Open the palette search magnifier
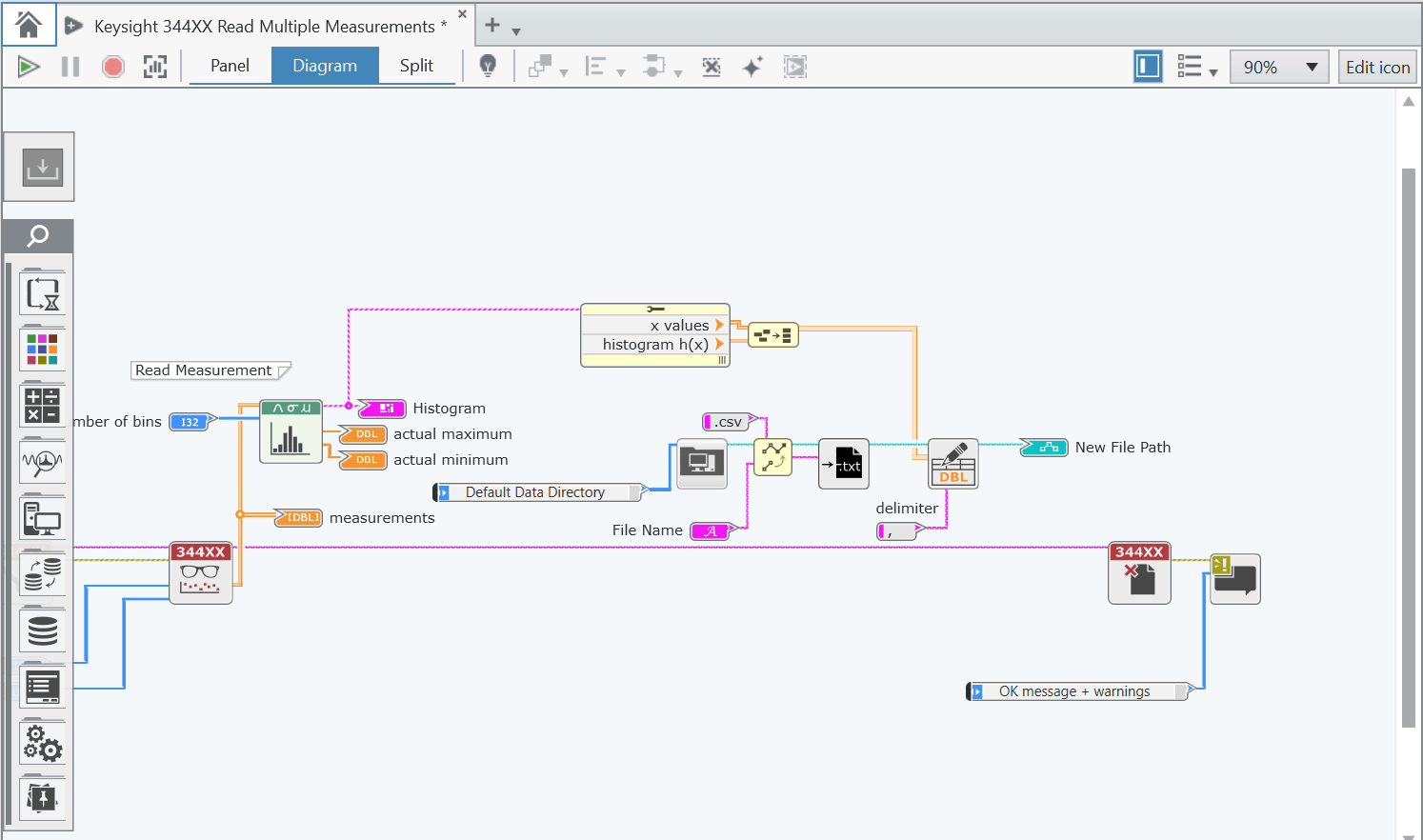The image size is (1423, 840). tap(38, 235)
